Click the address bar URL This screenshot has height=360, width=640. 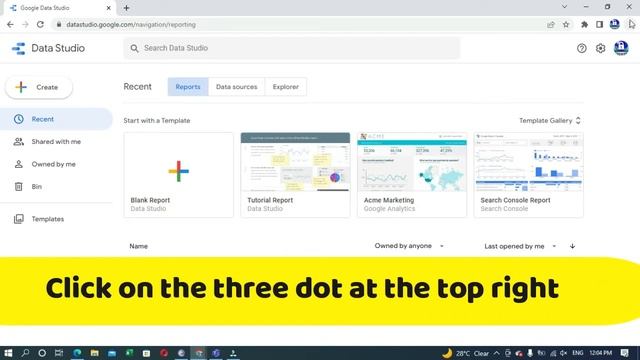131,24
